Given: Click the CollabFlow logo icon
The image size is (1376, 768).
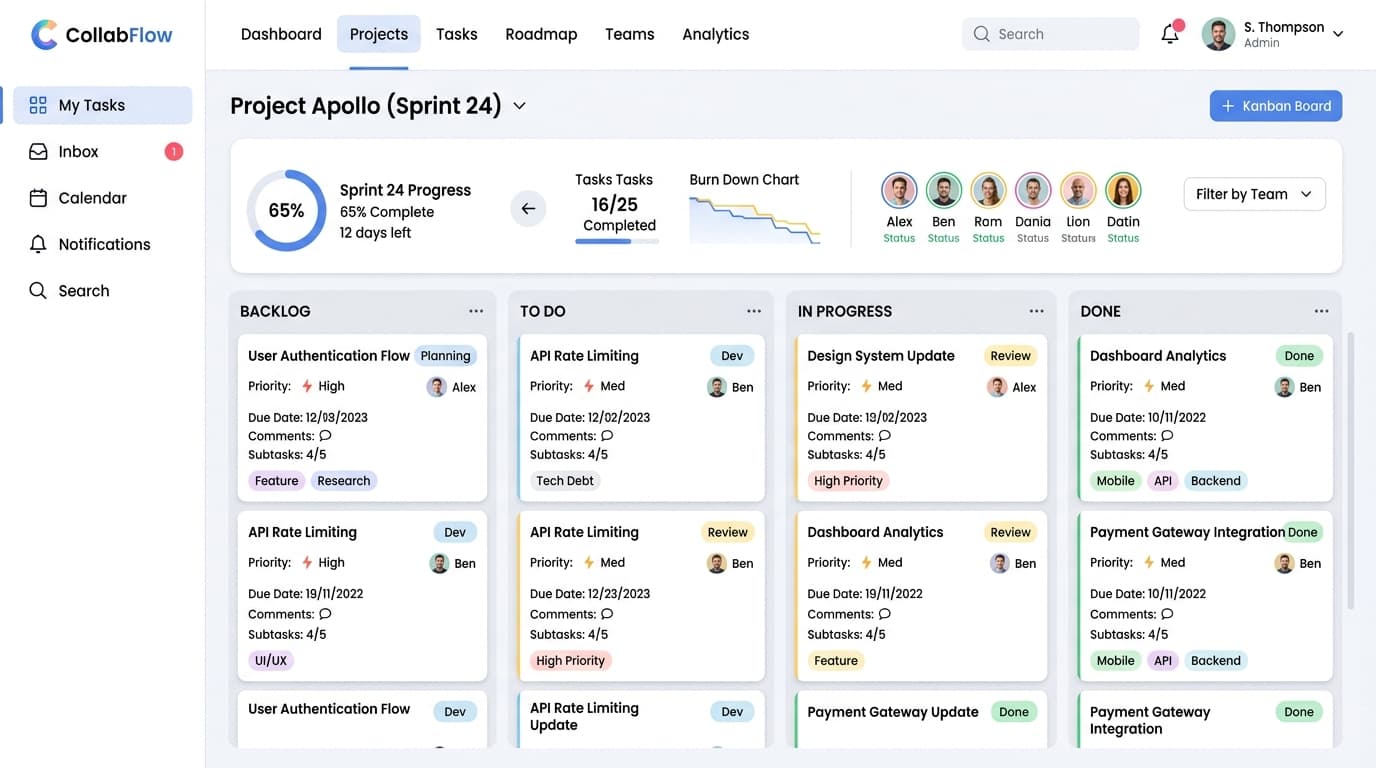Looking at the screenshot, I should [x=44, y=35].
